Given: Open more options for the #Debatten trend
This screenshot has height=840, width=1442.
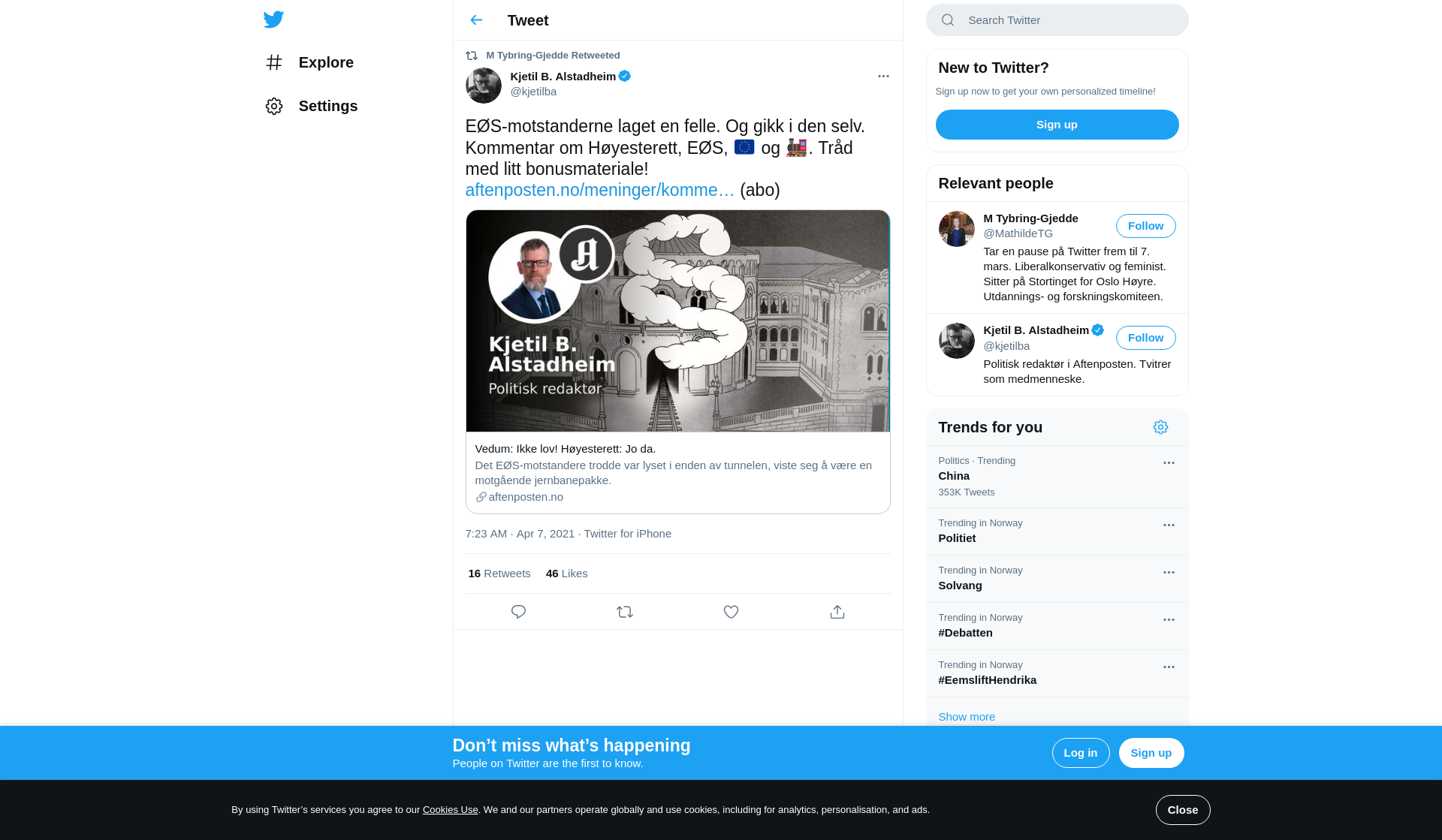Looking at the screenshot, I should (1169, 620).
